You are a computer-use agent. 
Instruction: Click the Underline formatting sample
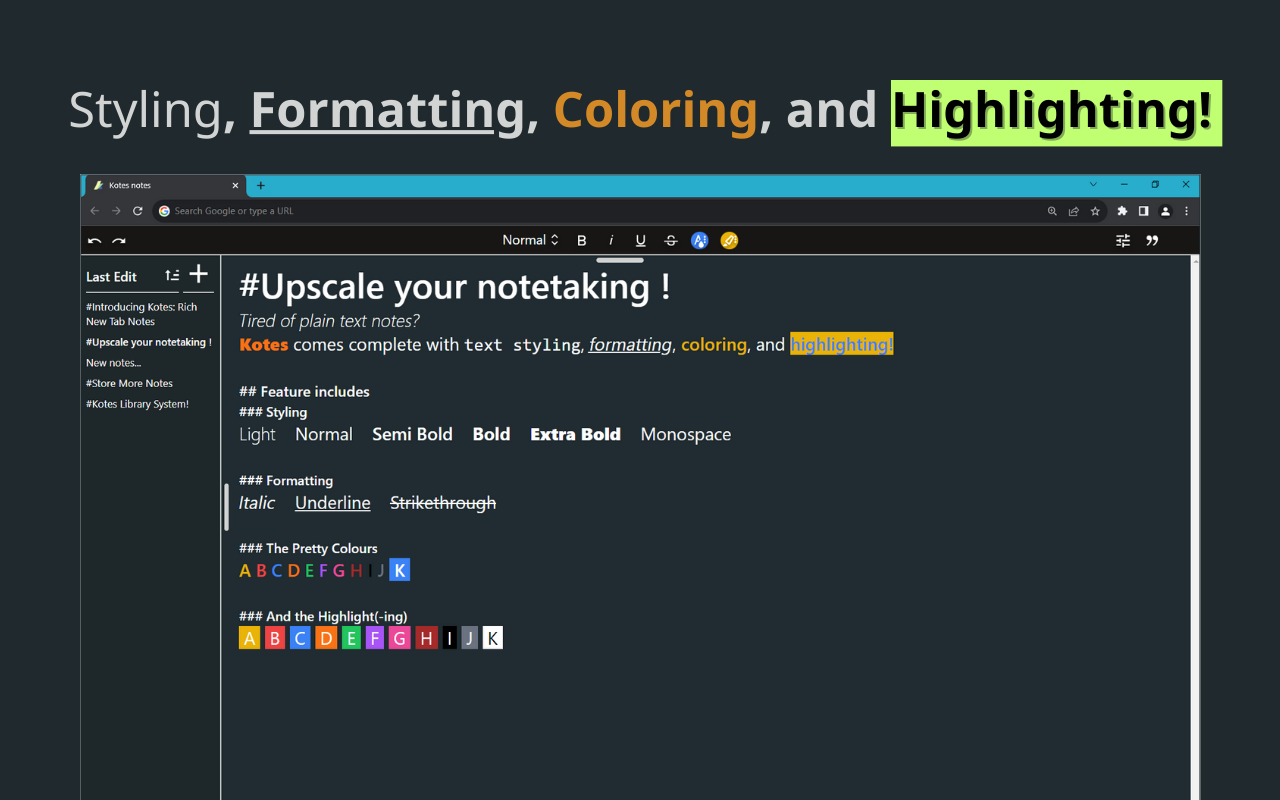point(333,503)
